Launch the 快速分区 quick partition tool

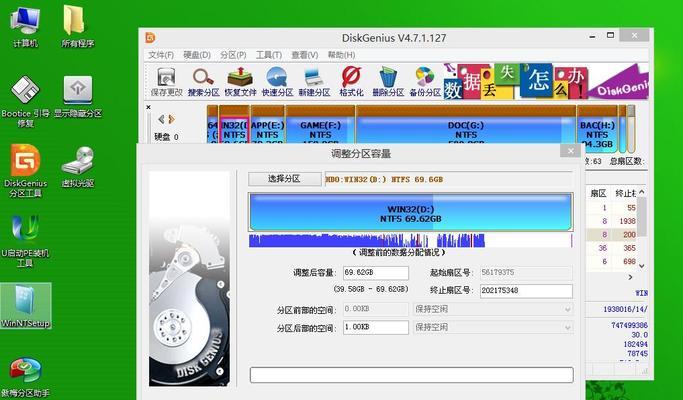coord(277,82)
